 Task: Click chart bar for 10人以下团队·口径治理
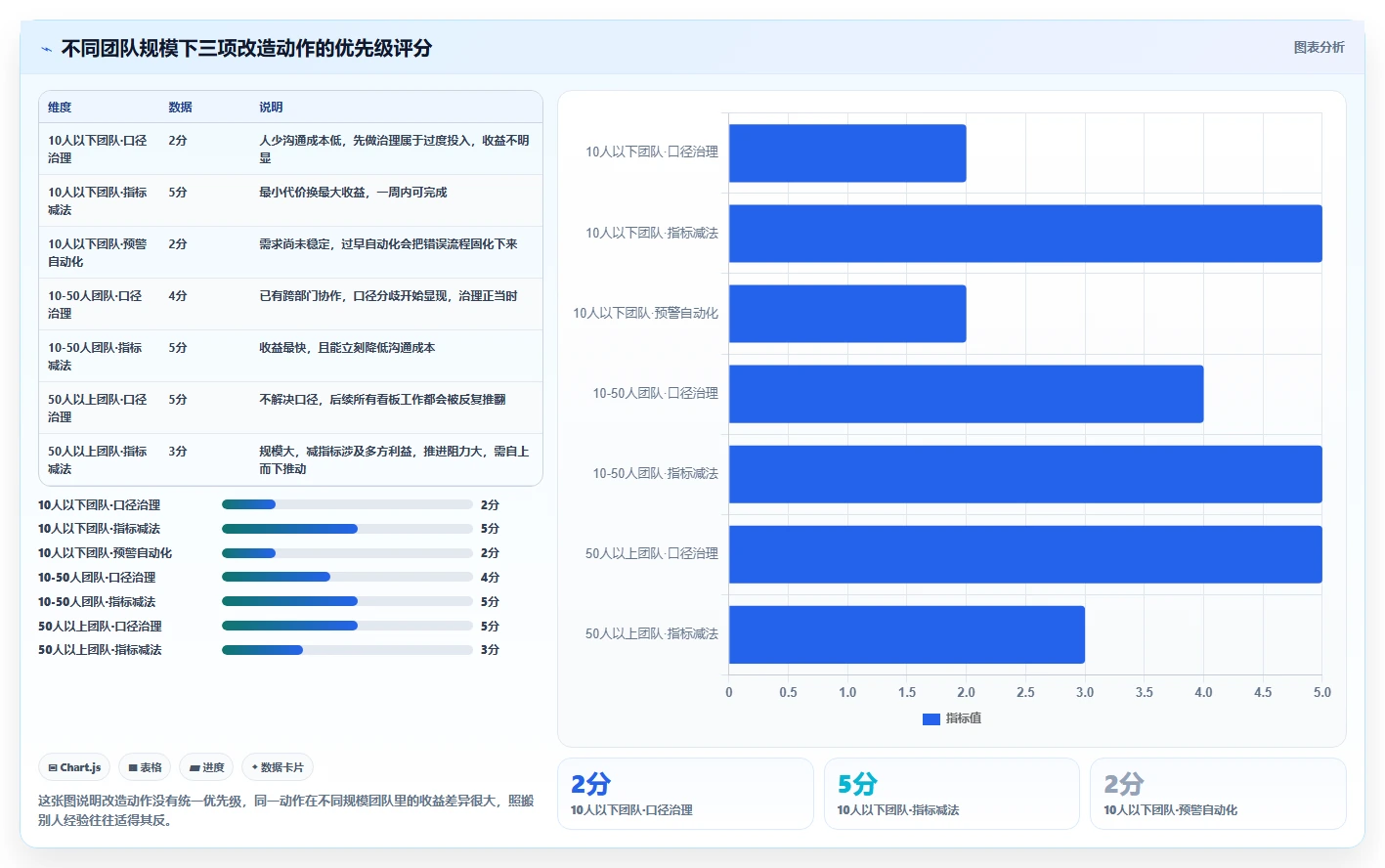point(847,153)
